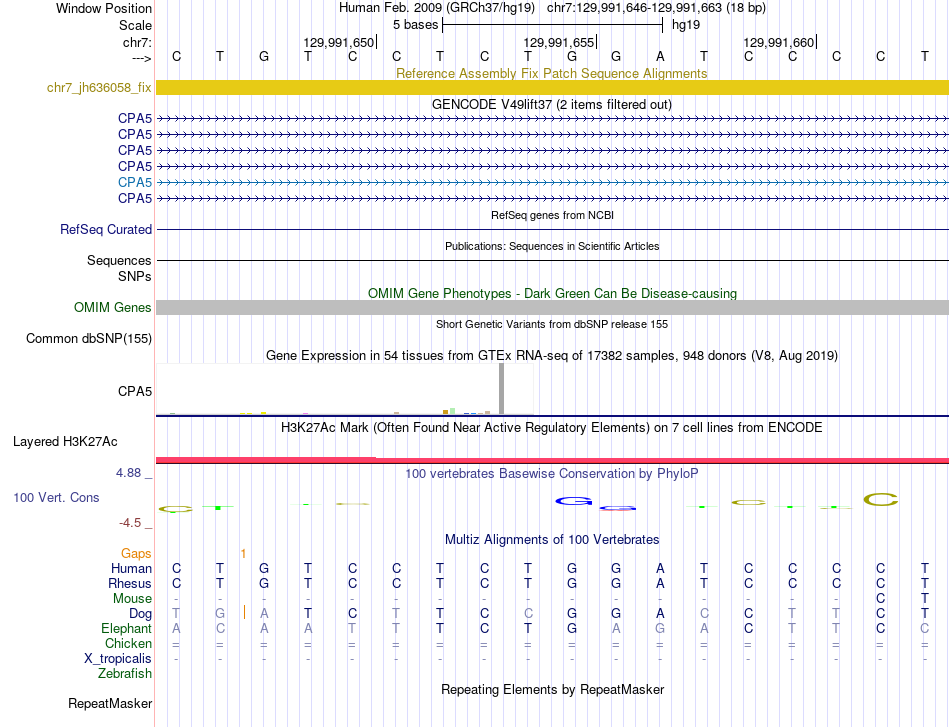Open Gene Expression in 54 tissues GTEx title
The height and width of the screenshot is (727, 950).
(x=551, y=356)
